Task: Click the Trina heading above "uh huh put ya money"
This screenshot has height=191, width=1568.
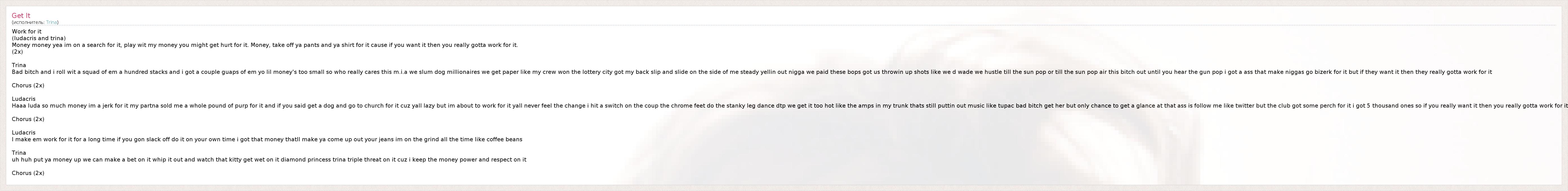Action: (x=19, y=153)
